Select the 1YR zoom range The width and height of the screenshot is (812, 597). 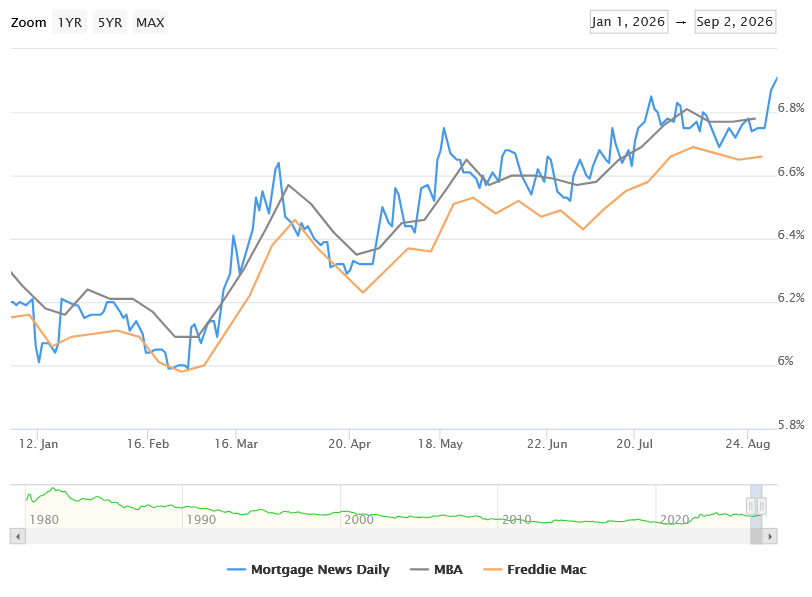tap(69, 22)
